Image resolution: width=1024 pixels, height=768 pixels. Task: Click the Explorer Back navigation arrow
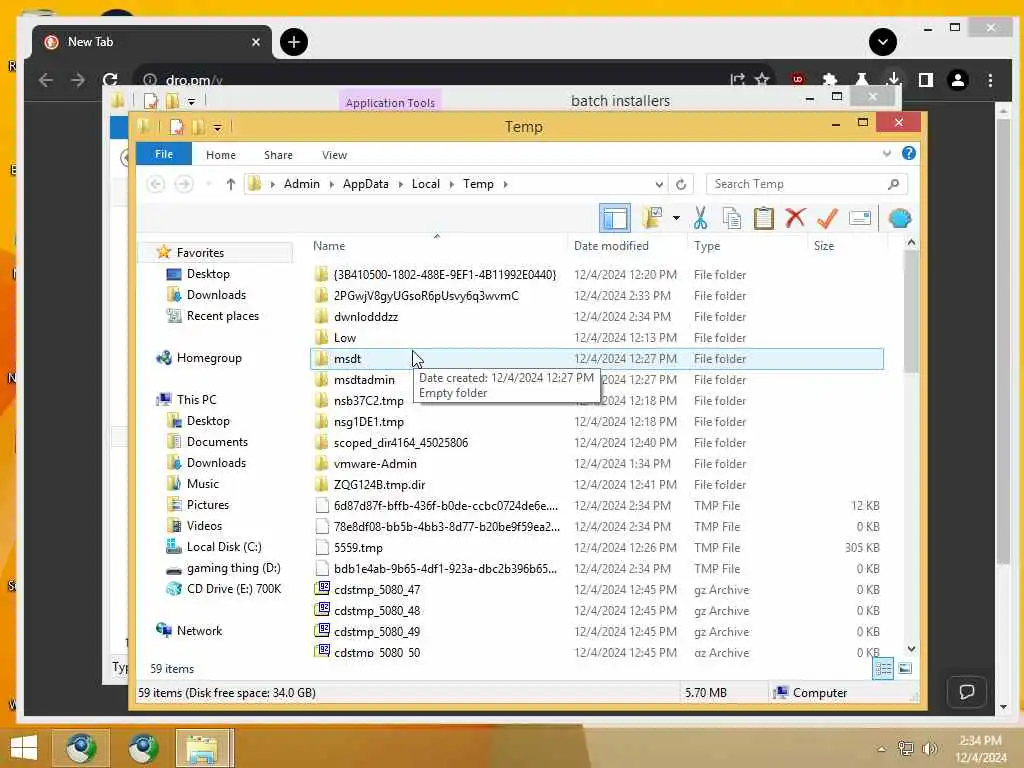155,184
